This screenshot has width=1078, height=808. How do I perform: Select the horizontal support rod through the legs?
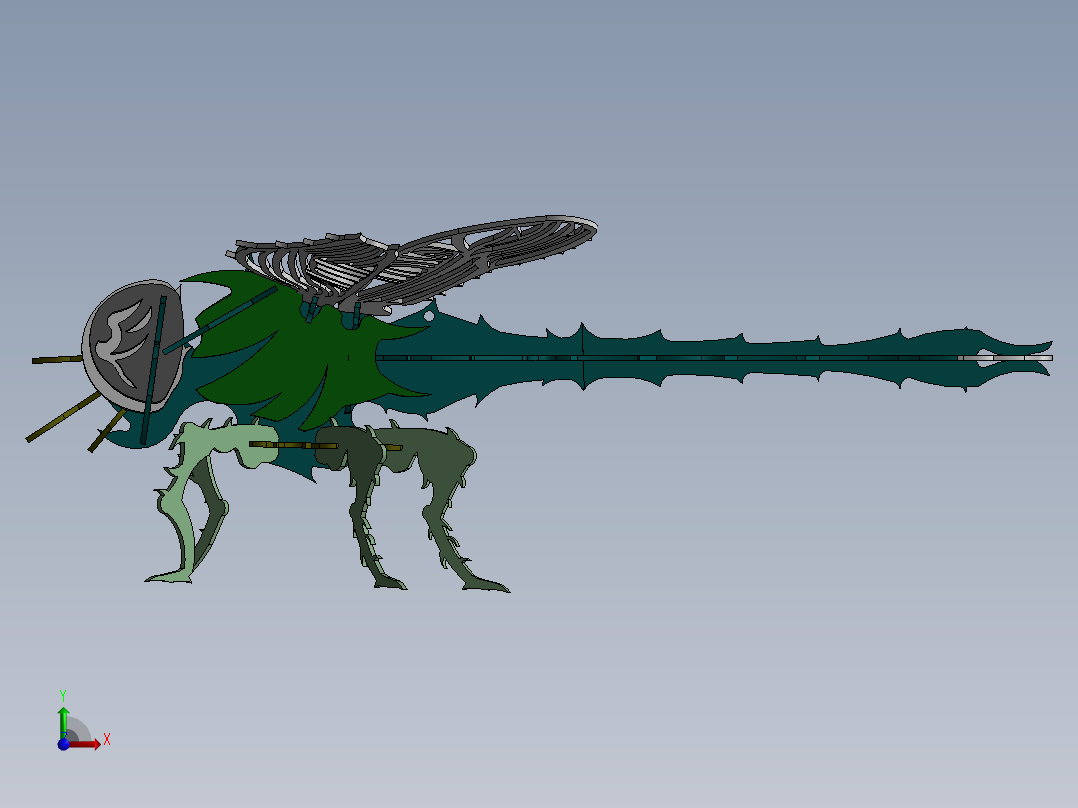(290, 443)
